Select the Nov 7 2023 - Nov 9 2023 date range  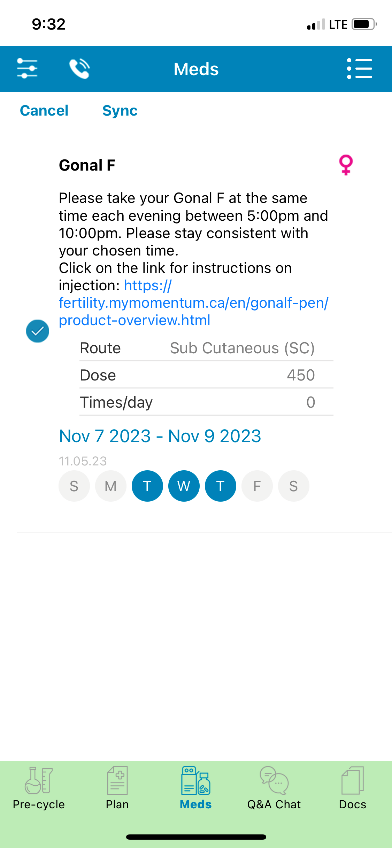coord(160,436)
